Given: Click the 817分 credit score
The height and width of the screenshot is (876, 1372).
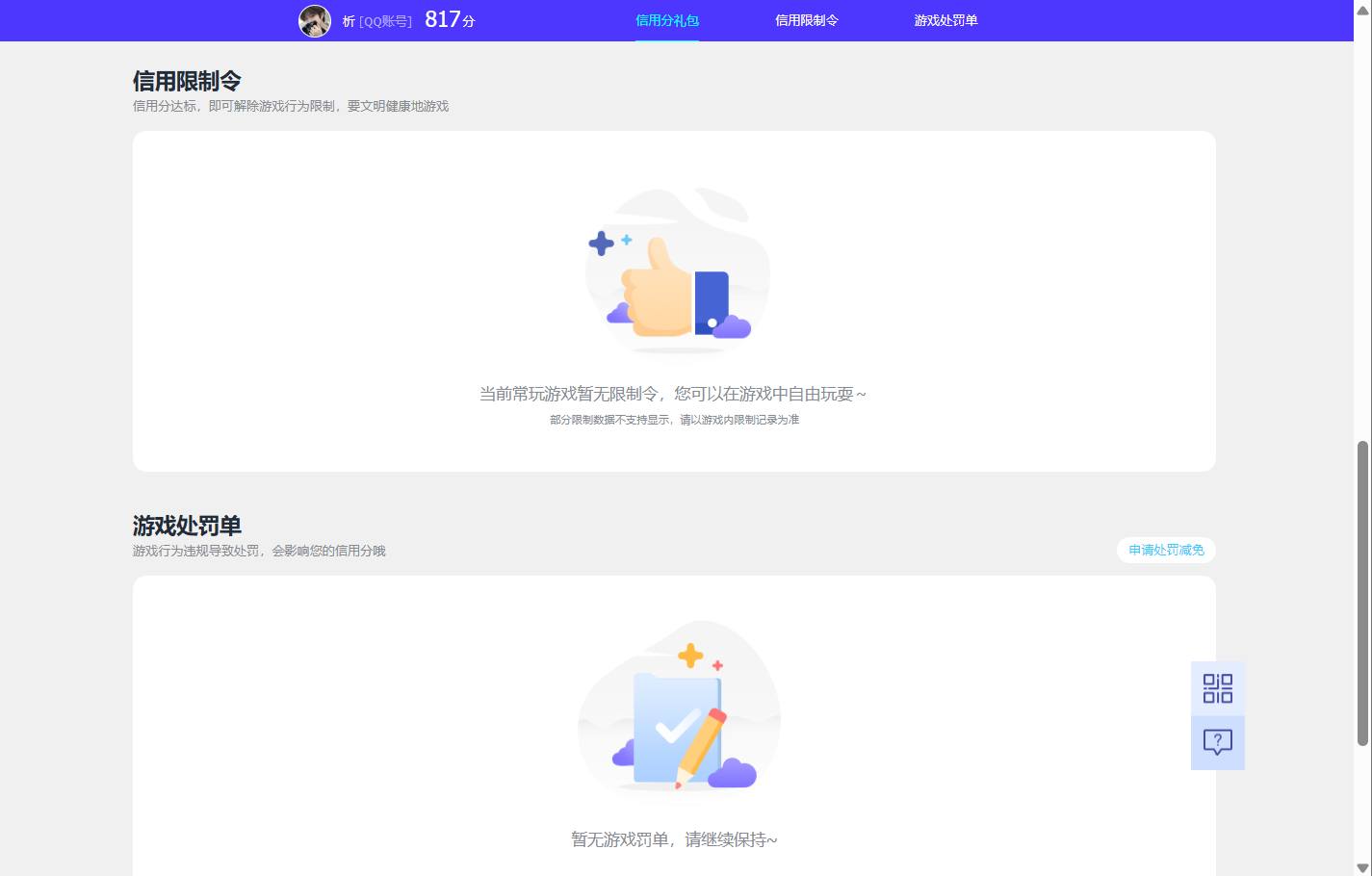Looking at the screenshot, I should click(x=450, y=19).
